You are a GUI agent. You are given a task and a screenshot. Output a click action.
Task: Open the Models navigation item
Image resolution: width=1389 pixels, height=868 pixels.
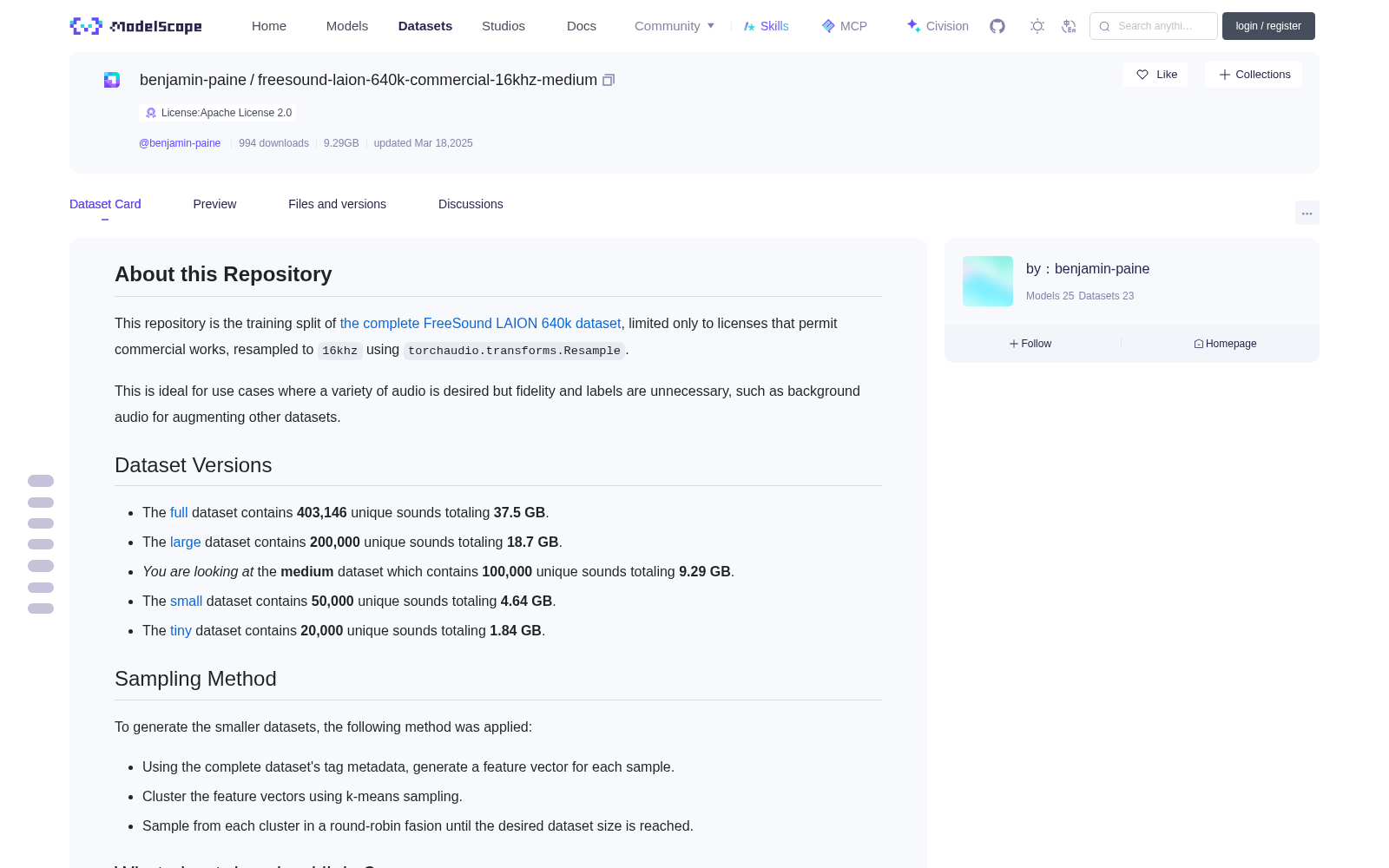(x=347, y=26)
